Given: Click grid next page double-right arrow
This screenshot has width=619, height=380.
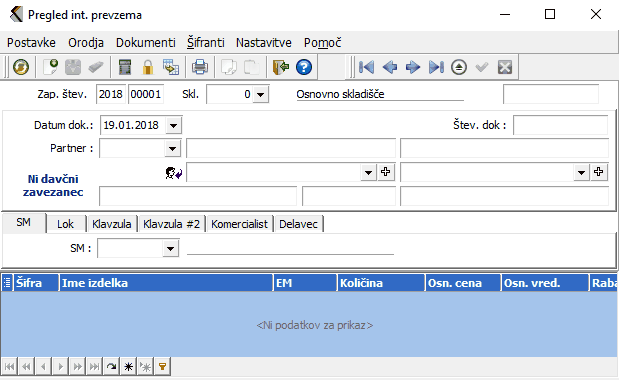Looking at the screenshot, I should click(77, 367).
